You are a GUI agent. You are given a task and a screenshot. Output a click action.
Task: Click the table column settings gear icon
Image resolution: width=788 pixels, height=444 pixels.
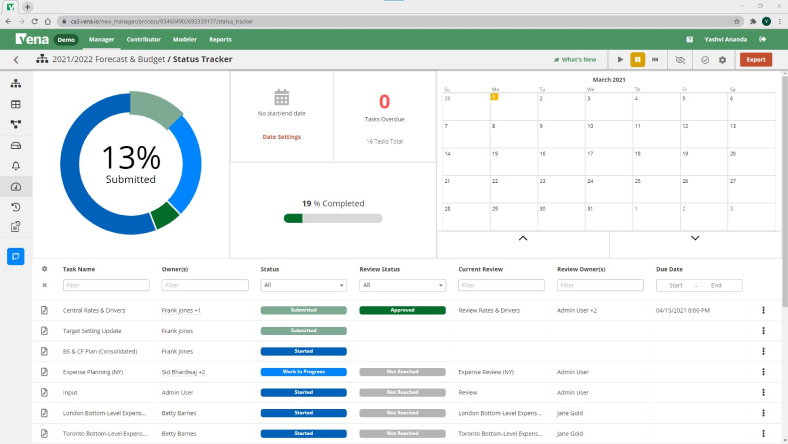tap(44, 269)
